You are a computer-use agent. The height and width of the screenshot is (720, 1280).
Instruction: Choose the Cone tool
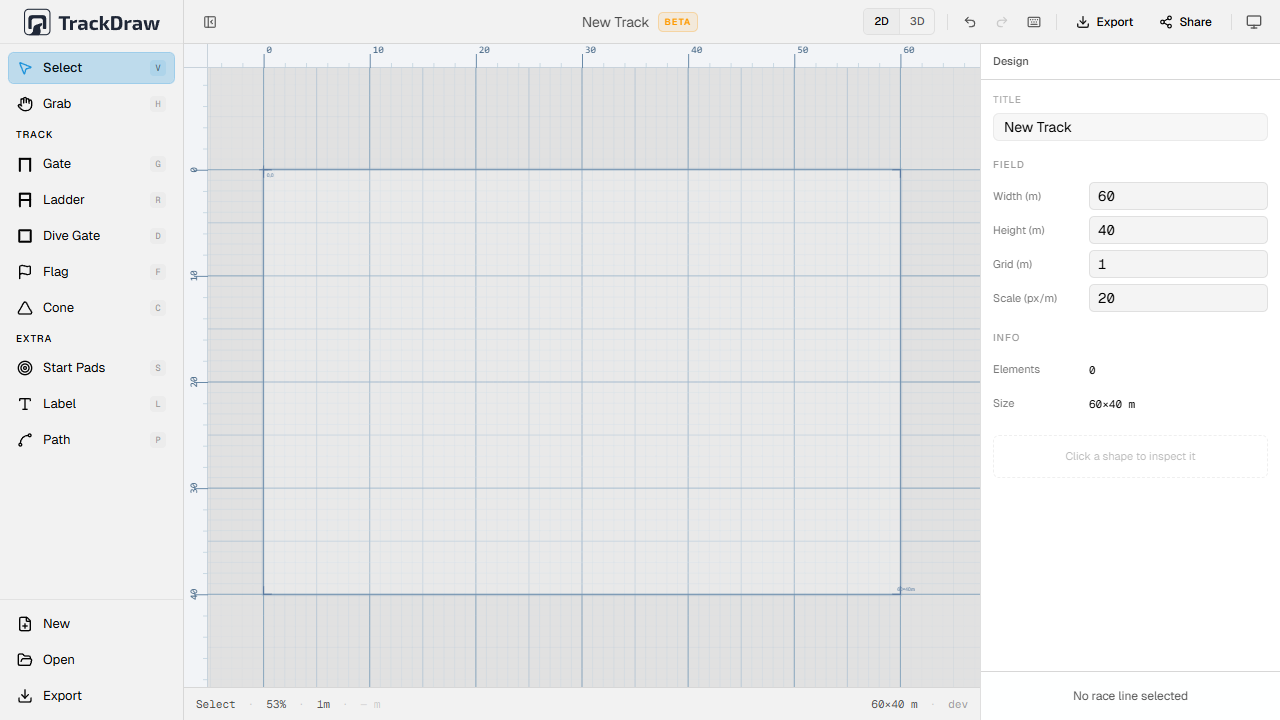coord(57,307)
